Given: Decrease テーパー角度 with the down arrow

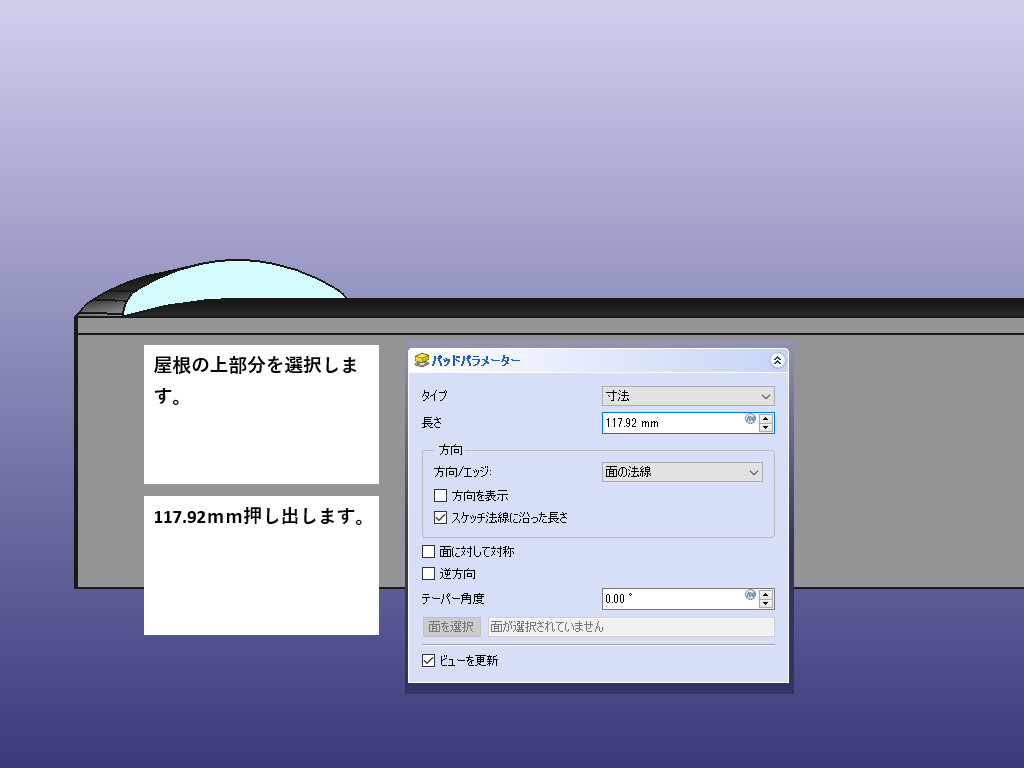Looking at the screenshot, I should 766,604.
